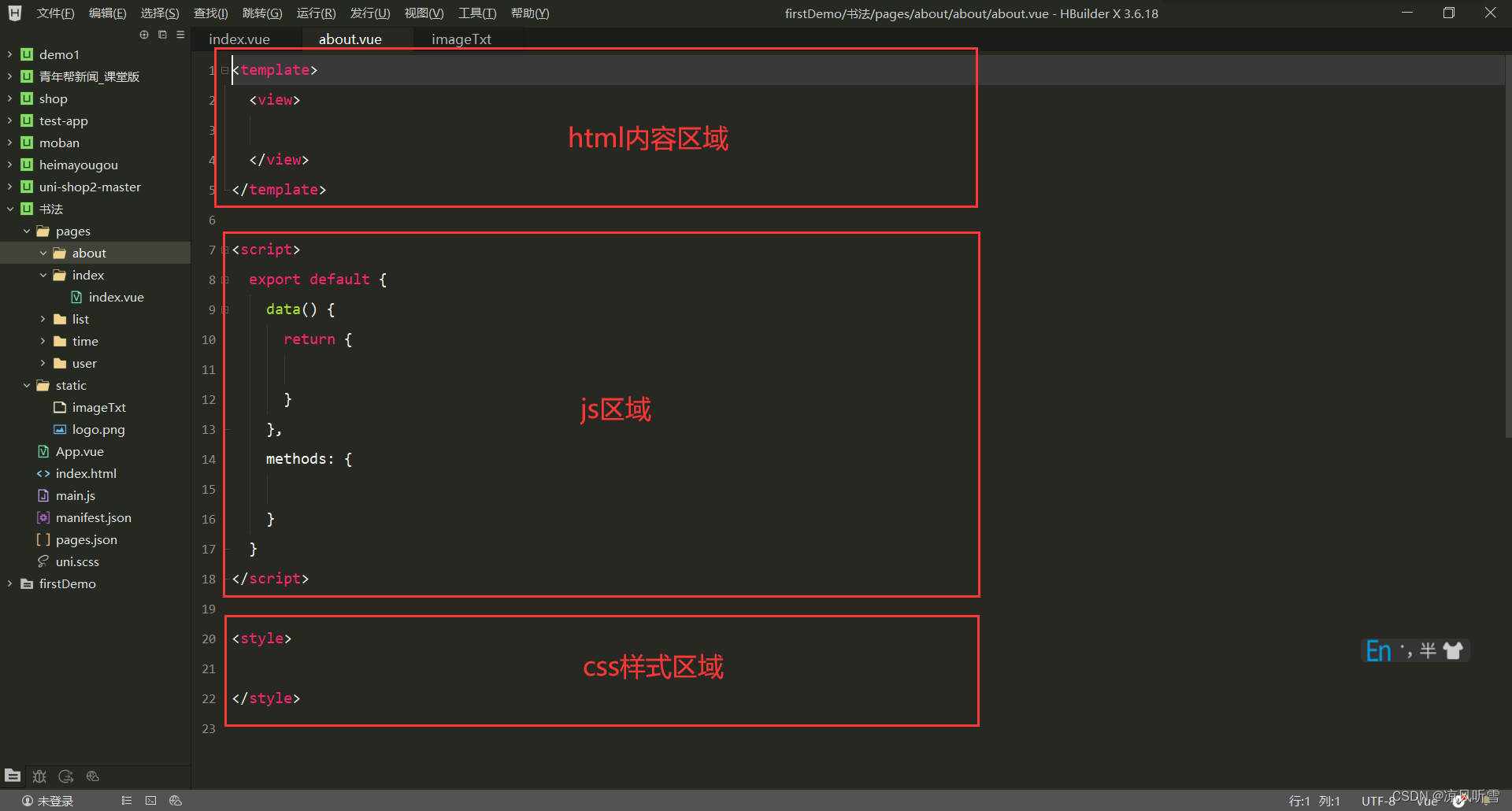Change the UTF-8 encoding setting
The image size is (1512, 811).
(1378, 801)
